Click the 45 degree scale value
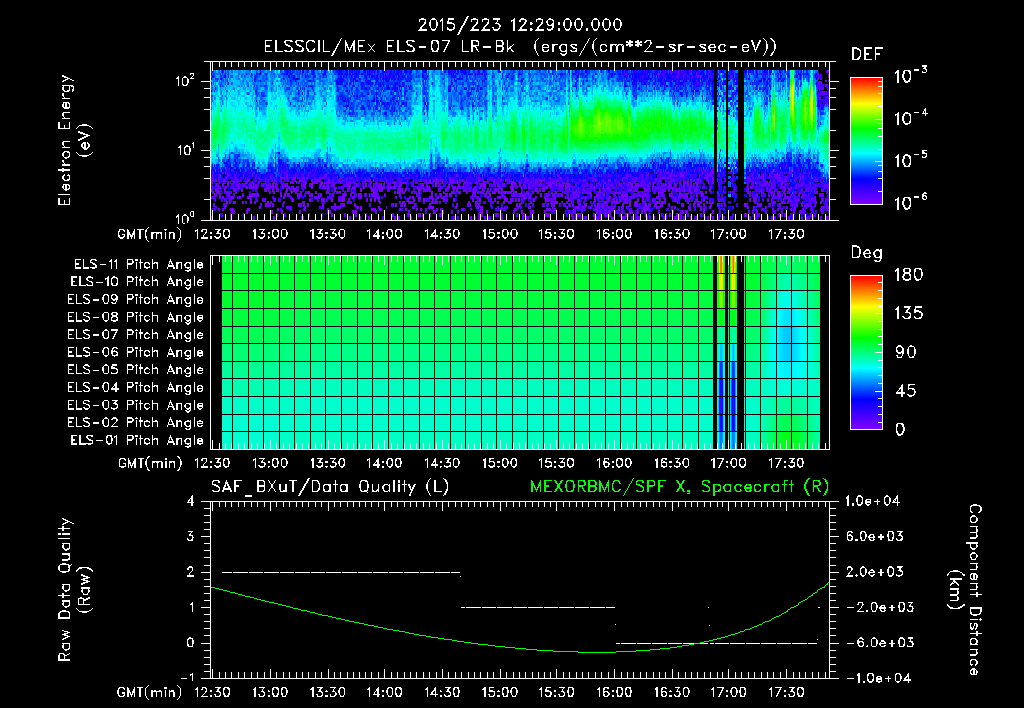Image resolution: width=1024 pixels, height=708 pixels. [904, 391]
